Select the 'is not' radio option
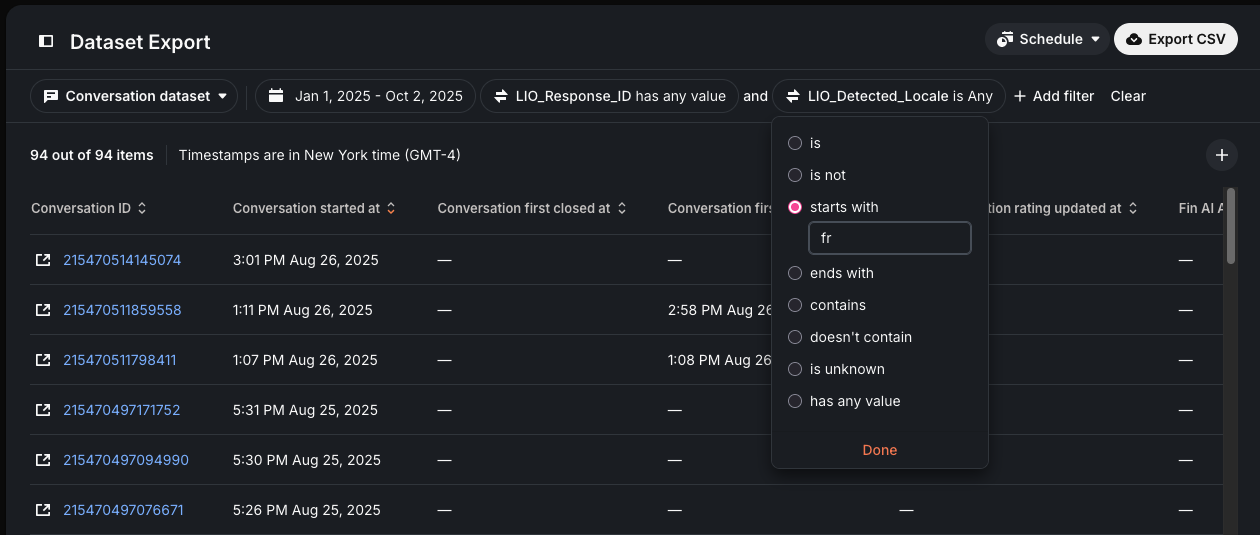The width and height of the screenshot is (1260, 535). pos(795,175)
